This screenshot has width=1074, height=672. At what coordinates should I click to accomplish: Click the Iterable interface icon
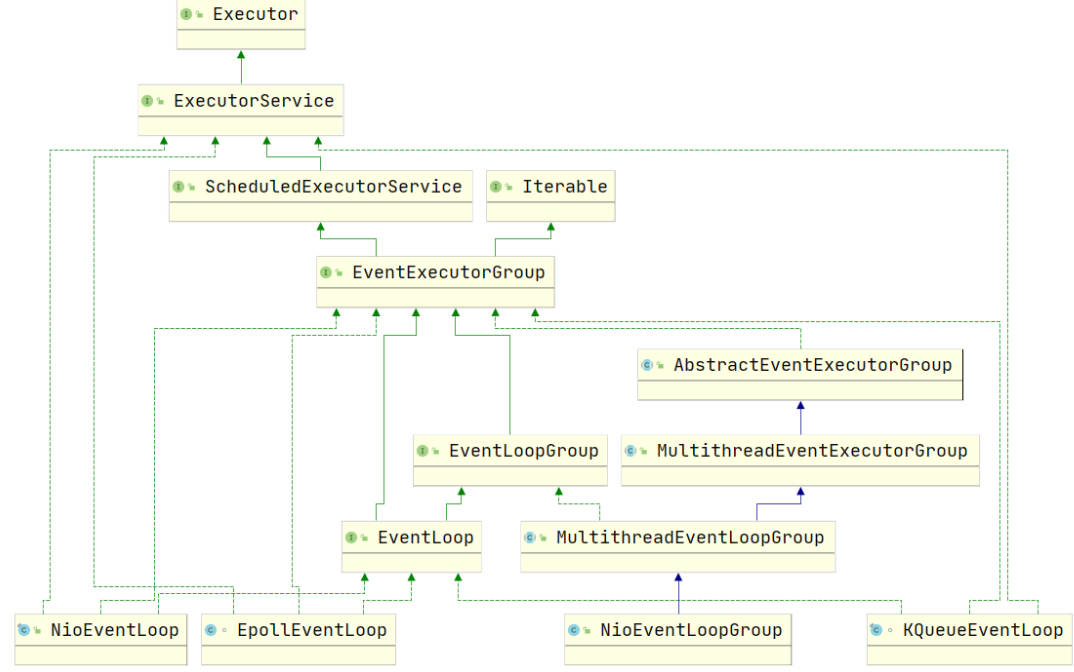(497, 187)
